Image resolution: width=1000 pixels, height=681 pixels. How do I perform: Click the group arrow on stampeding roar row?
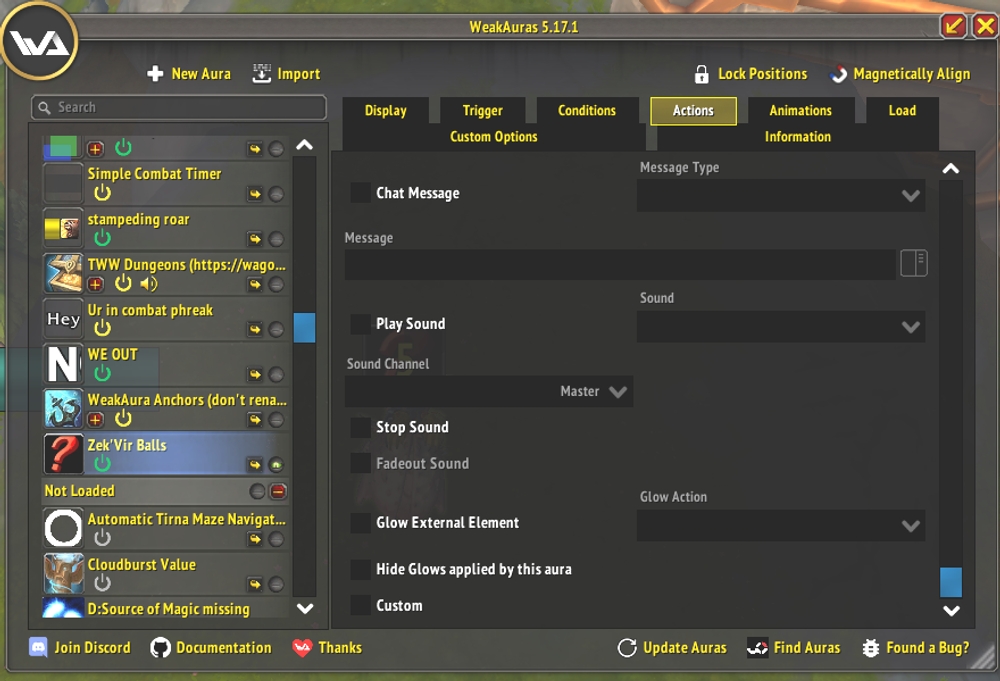[255, 239]
